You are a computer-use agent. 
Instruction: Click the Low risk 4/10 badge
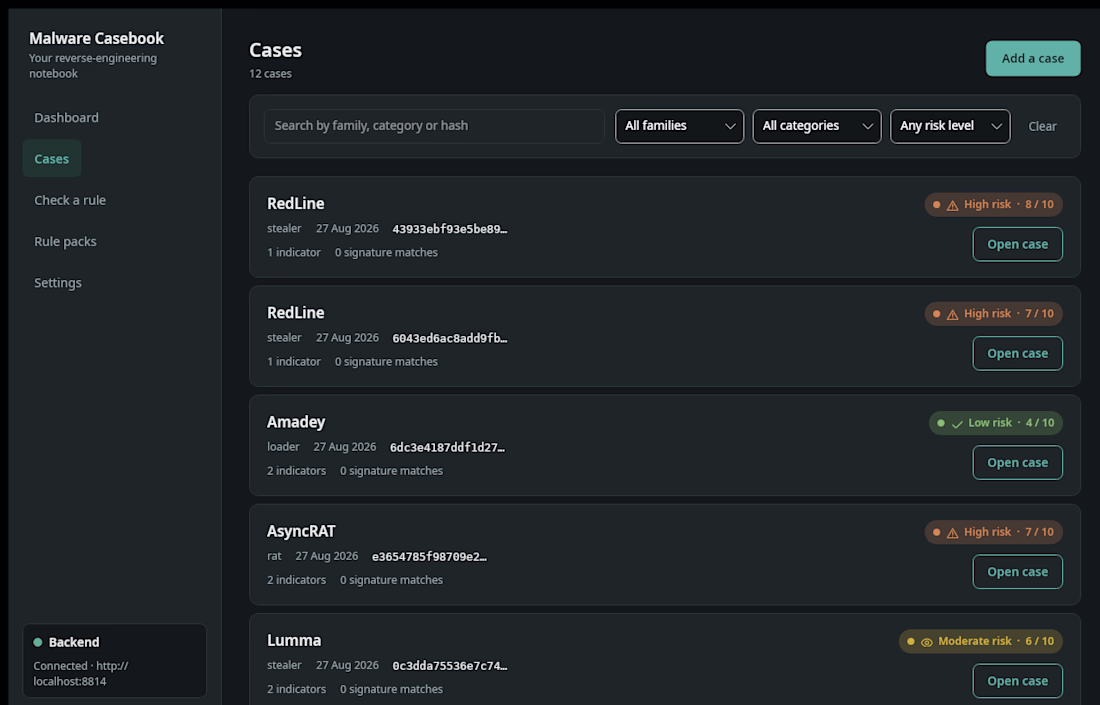[995, 423]
